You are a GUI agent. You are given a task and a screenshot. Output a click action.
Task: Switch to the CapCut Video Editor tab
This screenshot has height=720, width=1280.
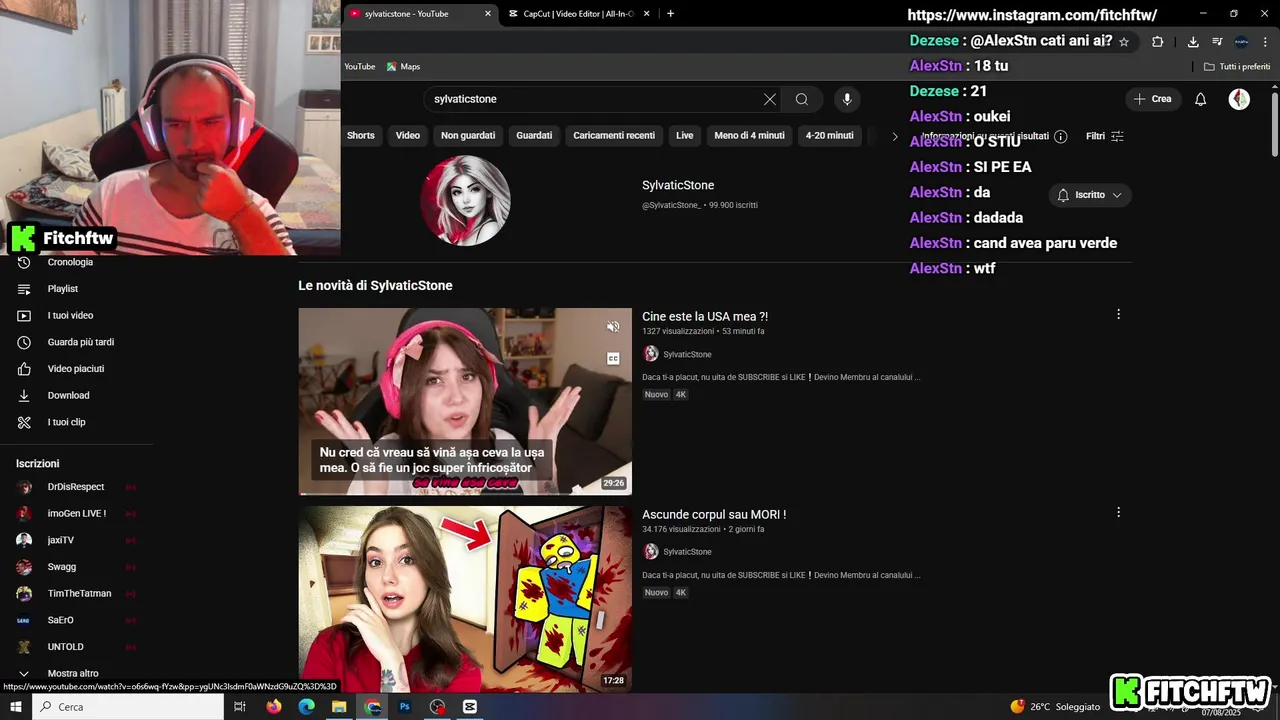[578, 14]
